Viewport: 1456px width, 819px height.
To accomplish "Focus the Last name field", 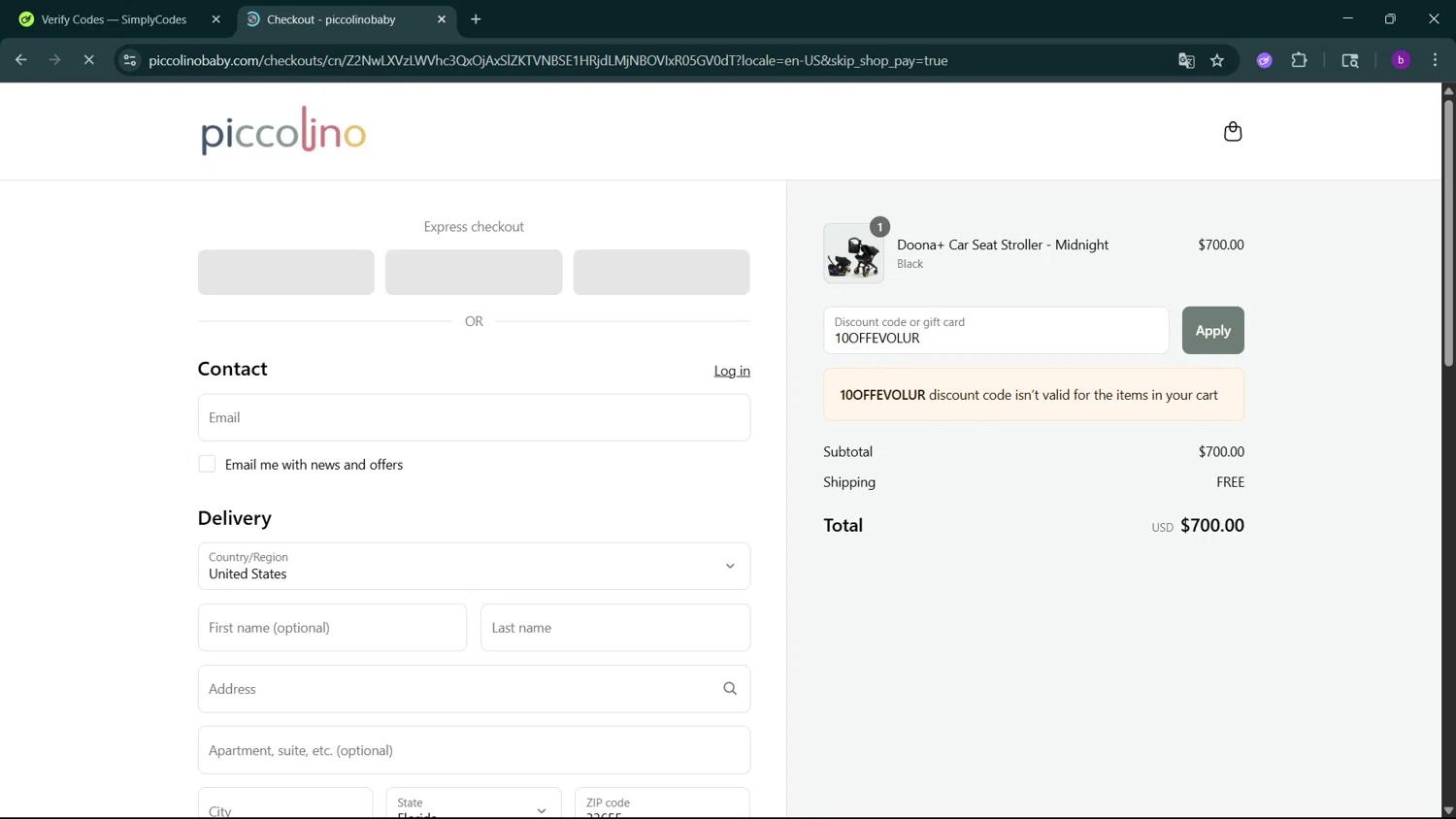I will [615, 628].
